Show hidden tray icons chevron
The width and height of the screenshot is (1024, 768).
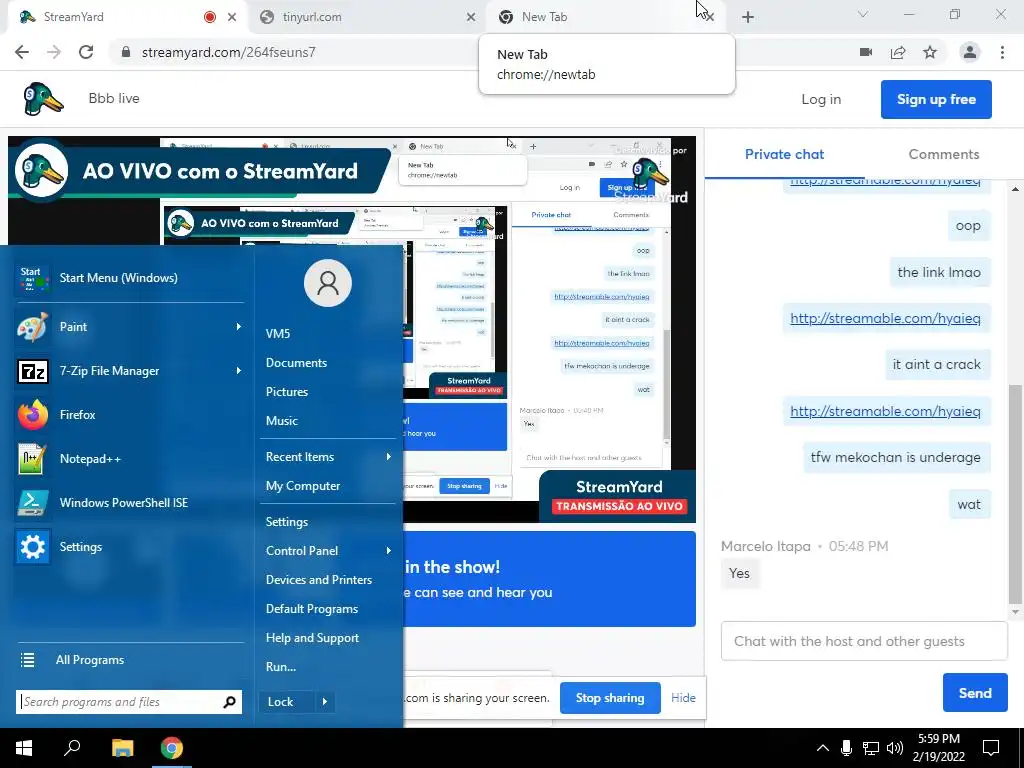pos(823,748)
